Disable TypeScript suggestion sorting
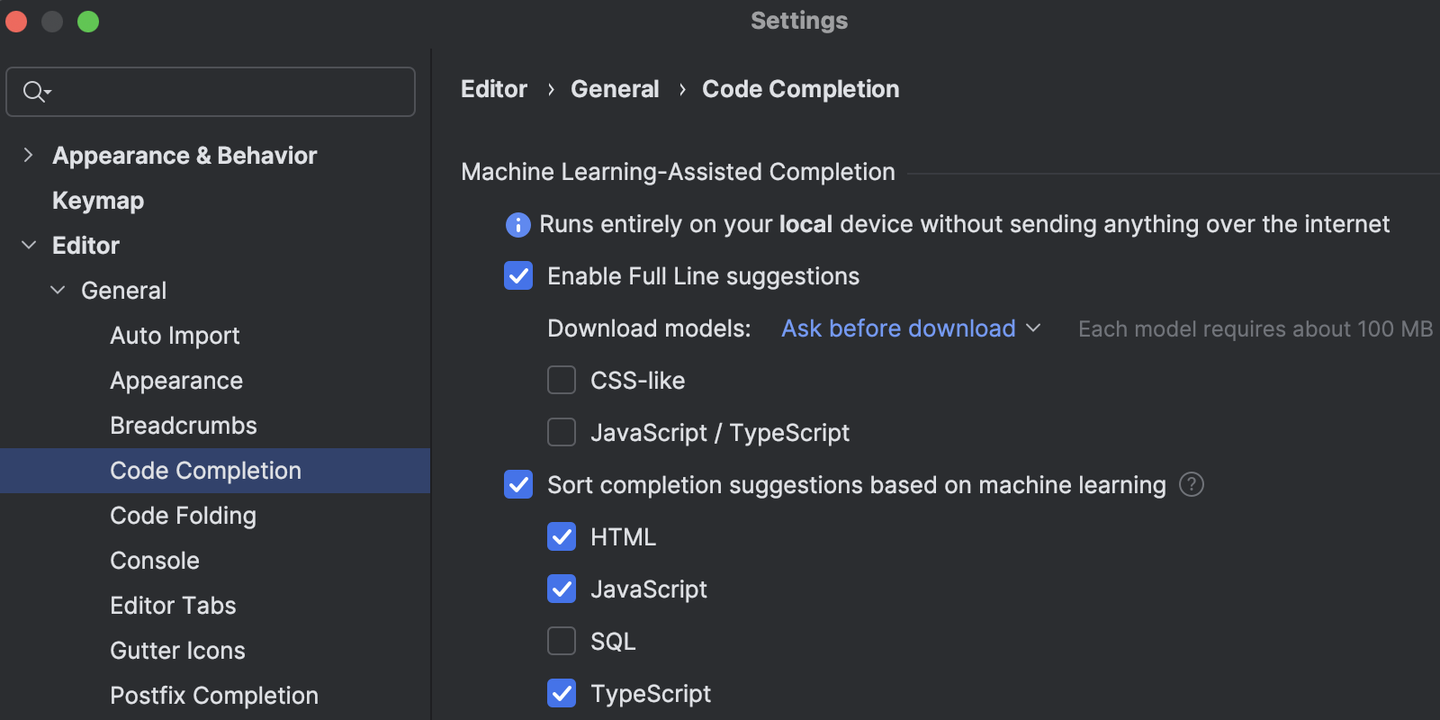This screenshot has width=1440, height=720. pyautogui.click(x=561, y=693)
